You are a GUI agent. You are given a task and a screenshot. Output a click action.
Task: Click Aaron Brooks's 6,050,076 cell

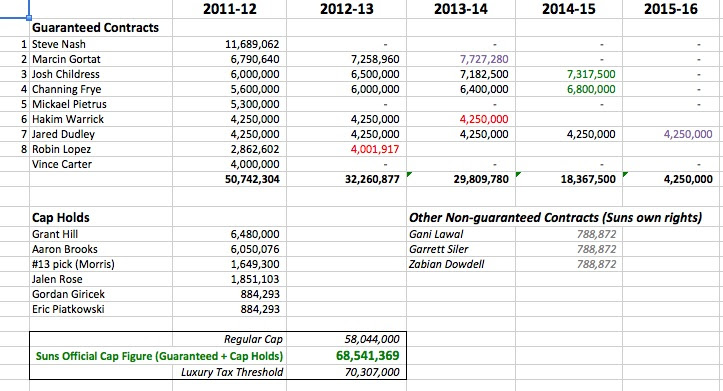[229, 249]
